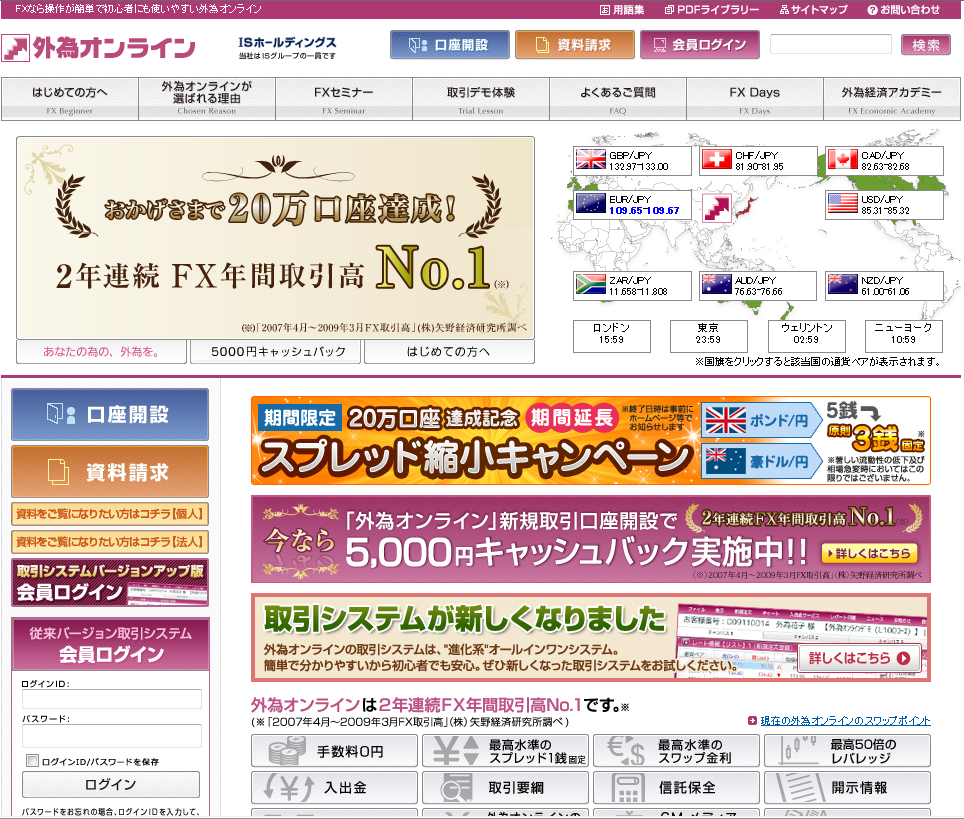Select はじめての方へ banner tab

(449, 352)
